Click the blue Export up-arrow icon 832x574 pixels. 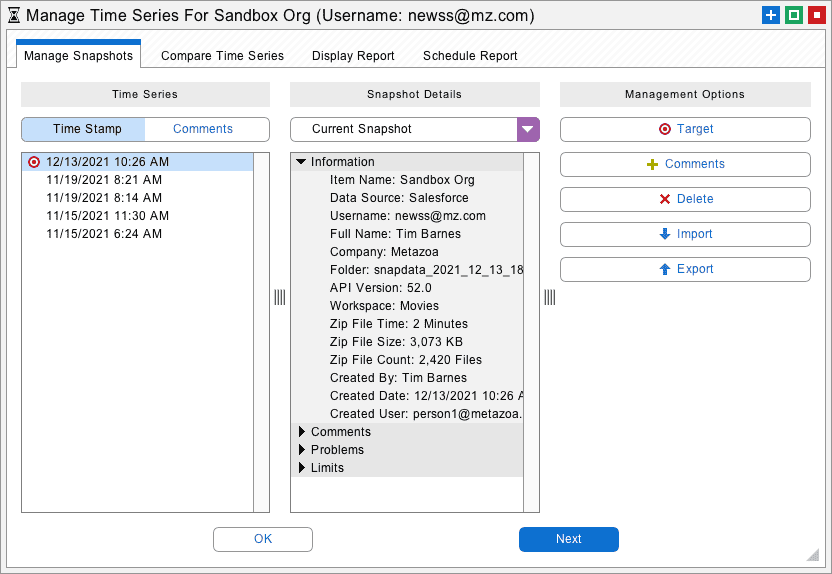coord(665,269)
